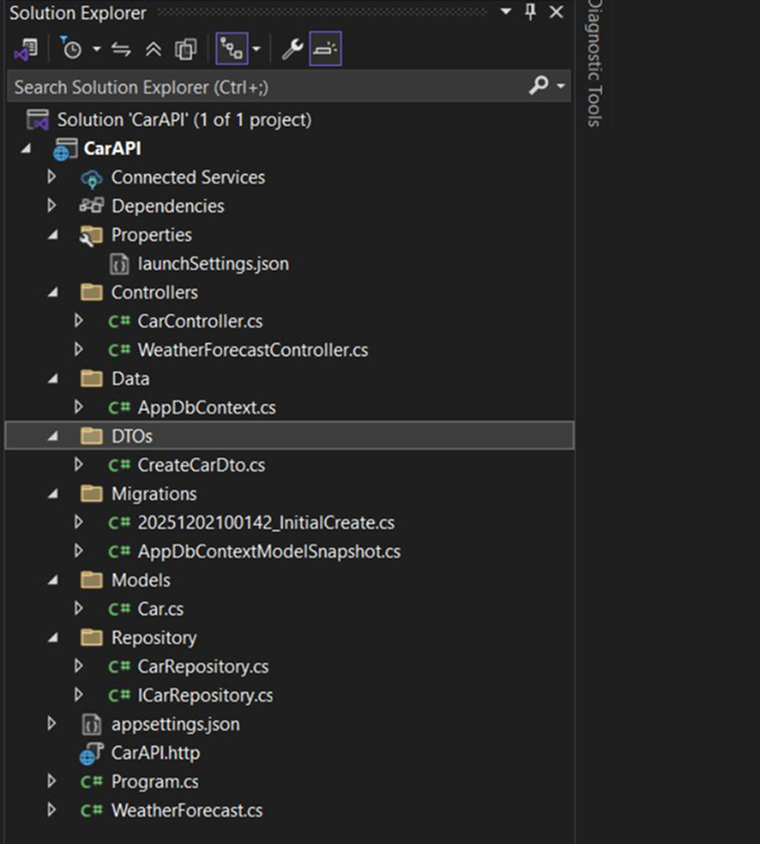Open Properties wrench icon in toolbar
760x844 pixels.
tap(292, 49)
